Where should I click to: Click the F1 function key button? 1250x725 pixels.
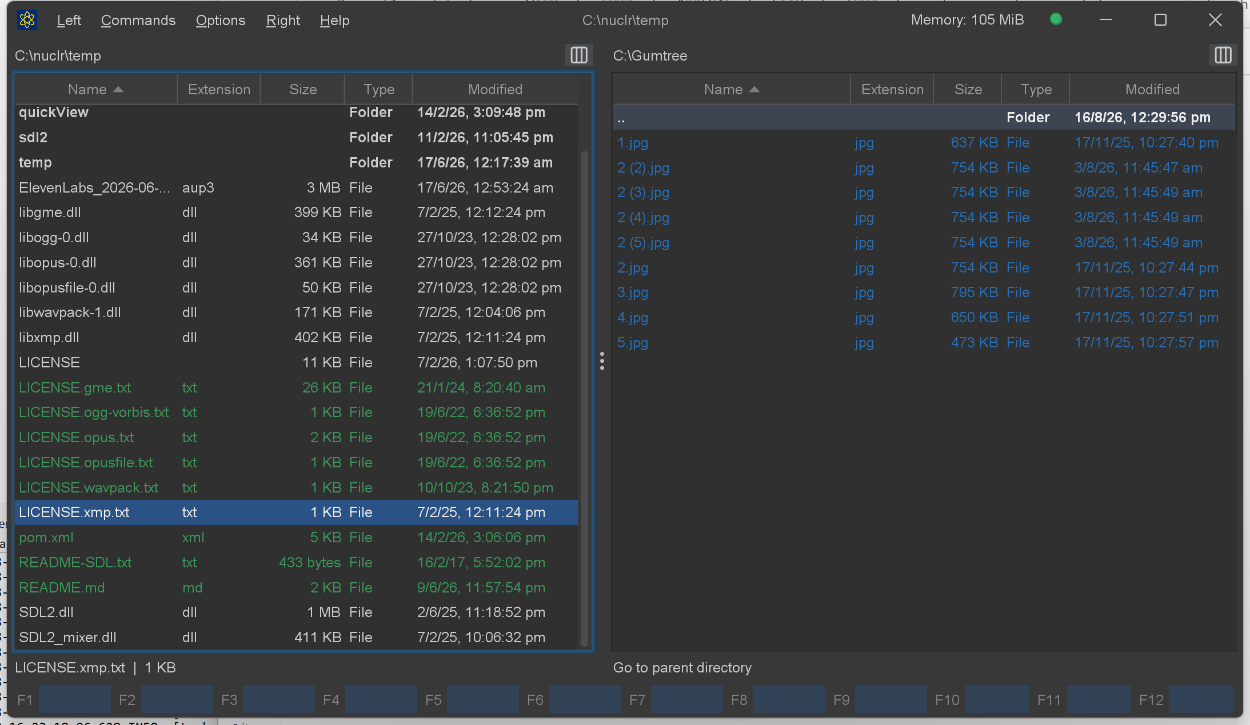pos(61,700)
